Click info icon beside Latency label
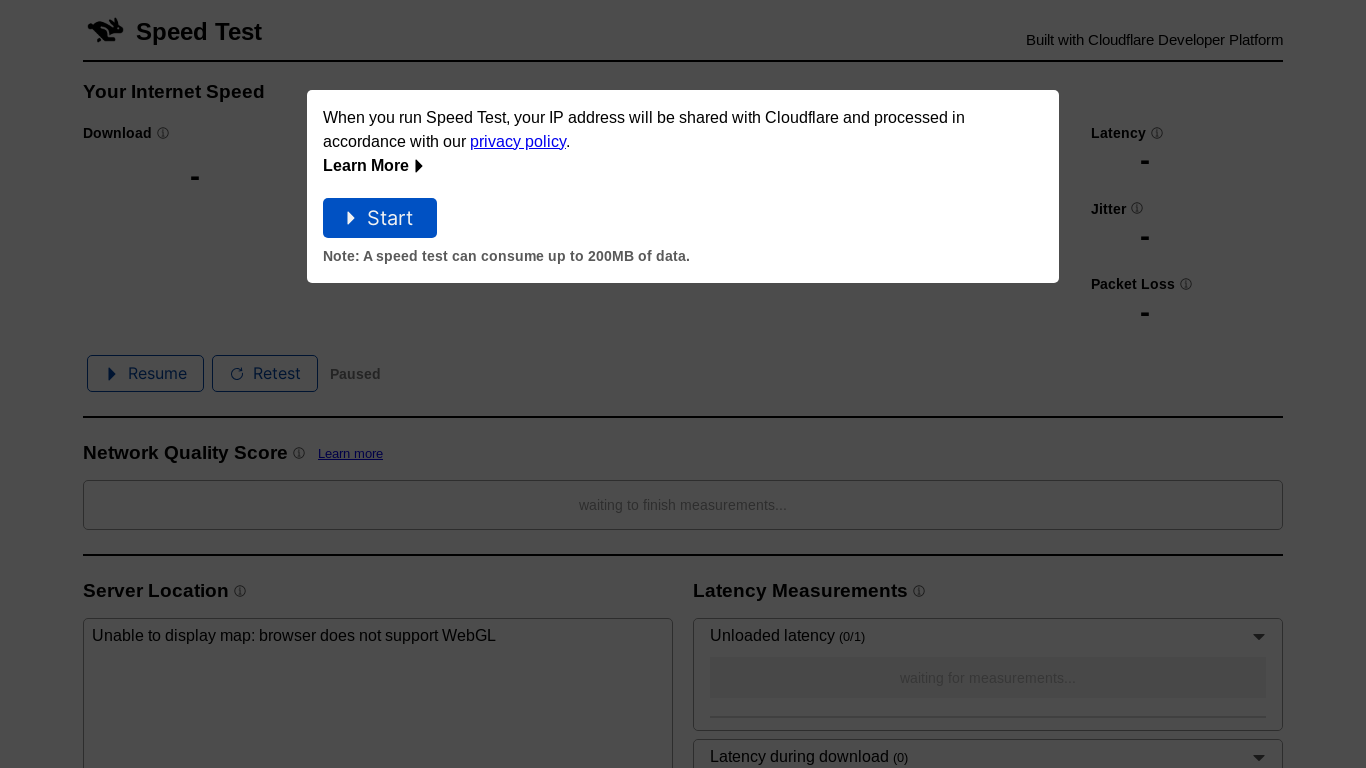This screenshot has width=1366, height=768. pyautogui.click(x=1157, y=133)
